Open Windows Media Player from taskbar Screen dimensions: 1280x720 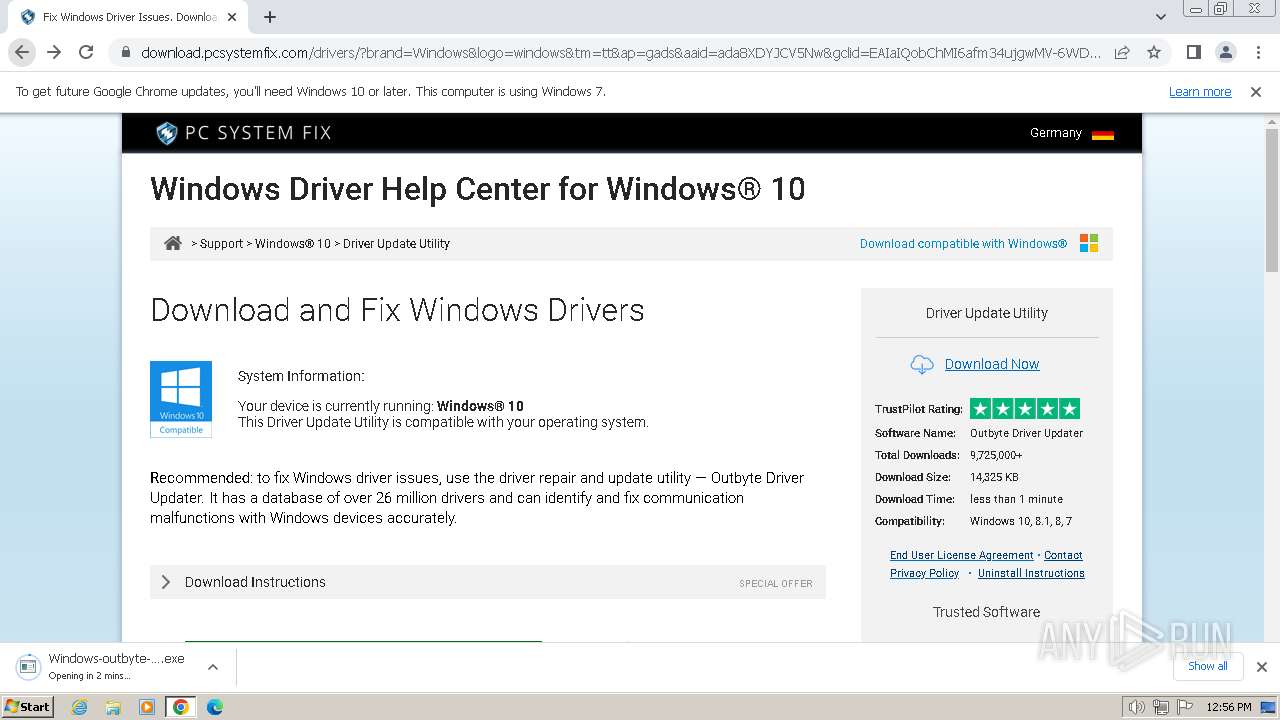[147, 707]
